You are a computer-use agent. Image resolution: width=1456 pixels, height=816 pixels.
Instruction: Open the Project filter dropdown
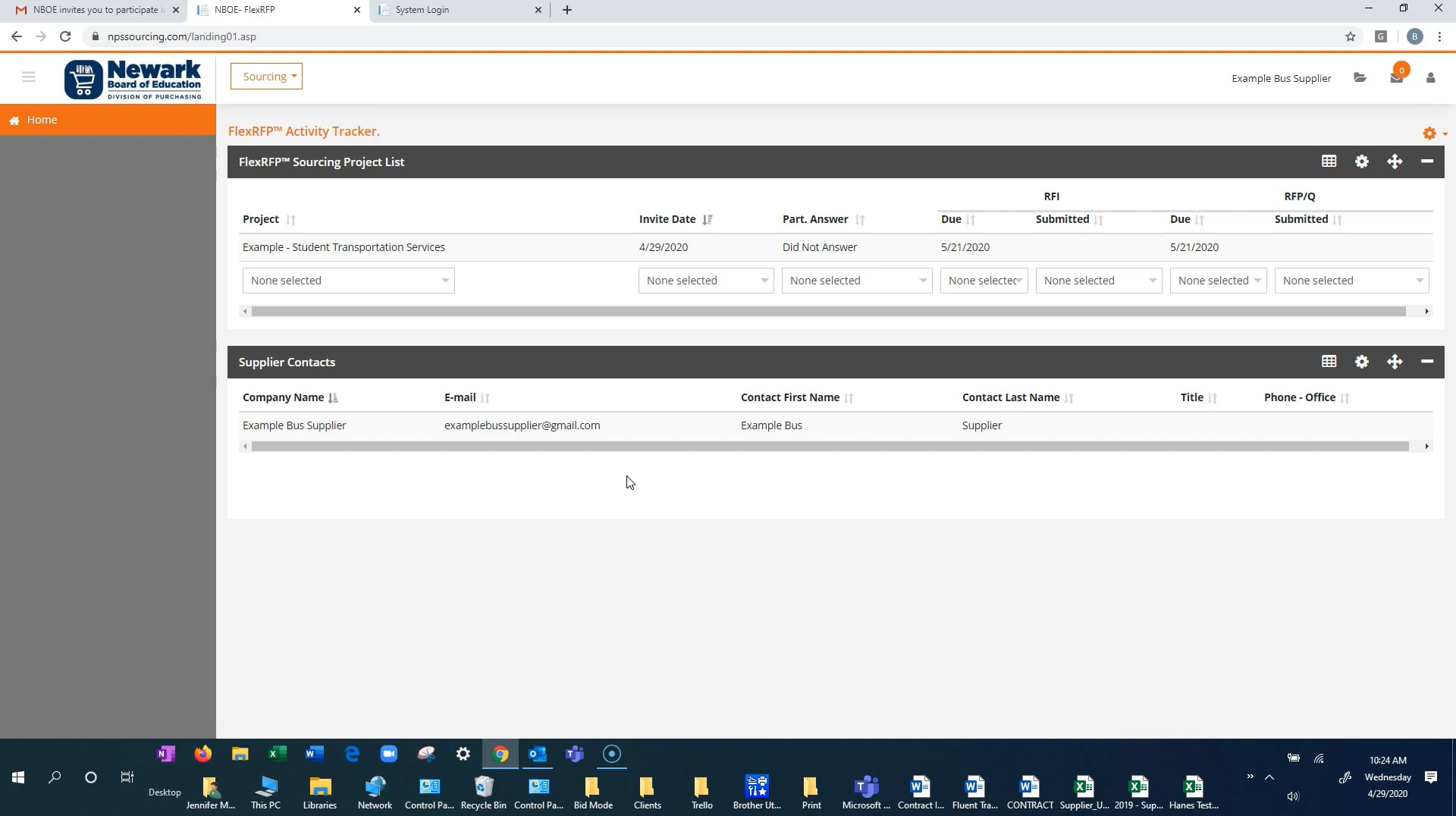[x=348, y=281]
